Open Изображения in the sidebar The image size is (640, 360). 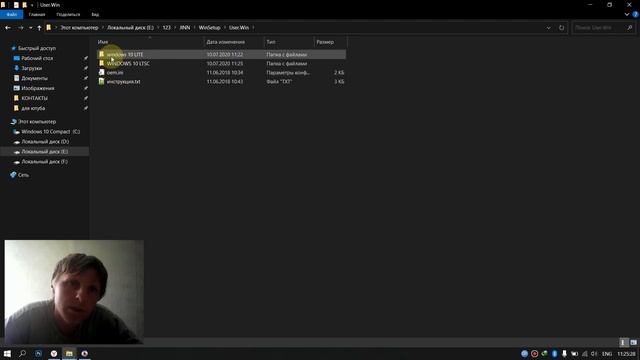[x=38, y=88]
